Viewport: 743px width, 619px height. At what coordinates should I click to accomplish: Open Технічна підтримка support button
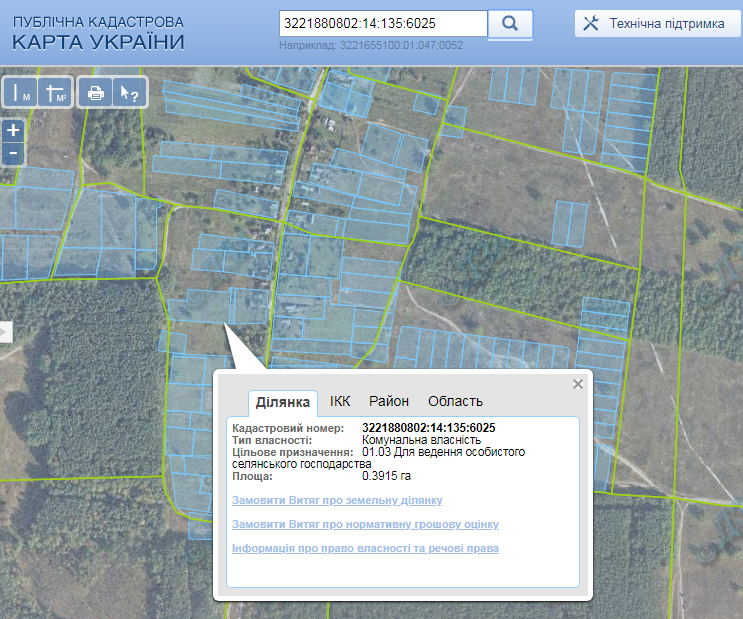tap(657, 24)
